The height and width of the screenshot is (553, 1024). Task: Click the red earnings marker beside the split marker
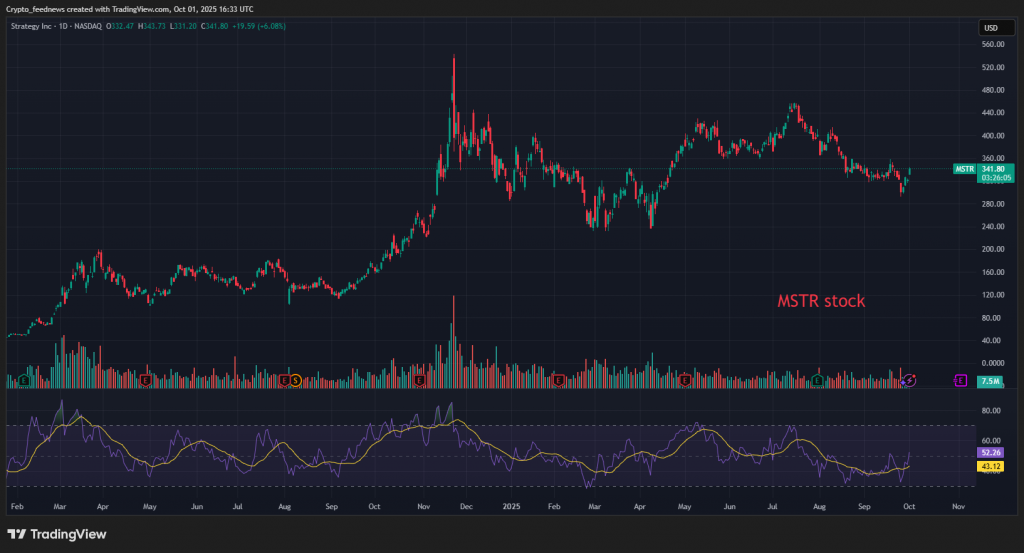click(284, 380)
